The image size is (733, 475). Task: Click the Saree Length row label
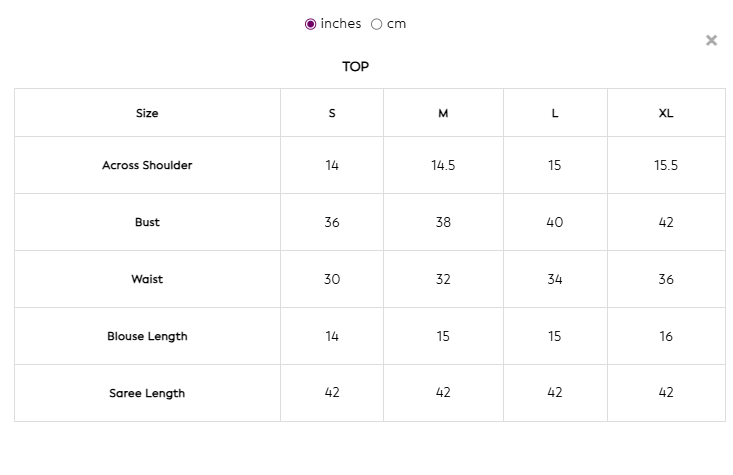147,393
